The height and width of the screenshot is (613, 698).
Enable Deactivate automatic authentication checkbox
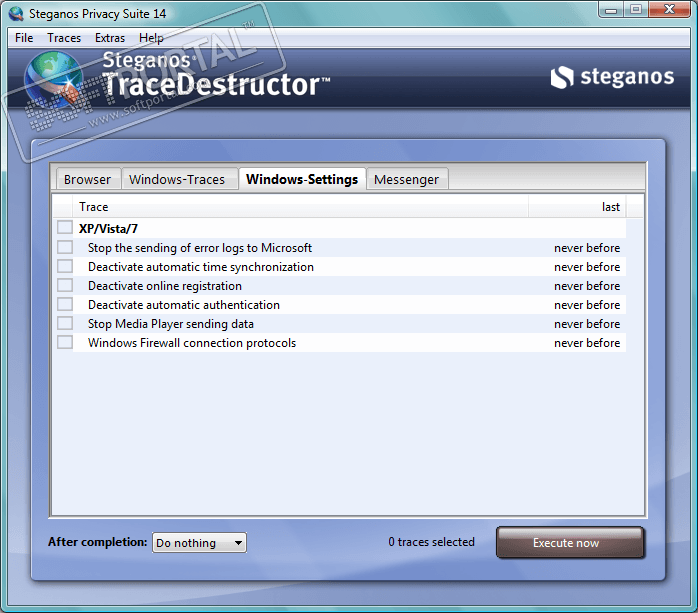tap(65, 304)
